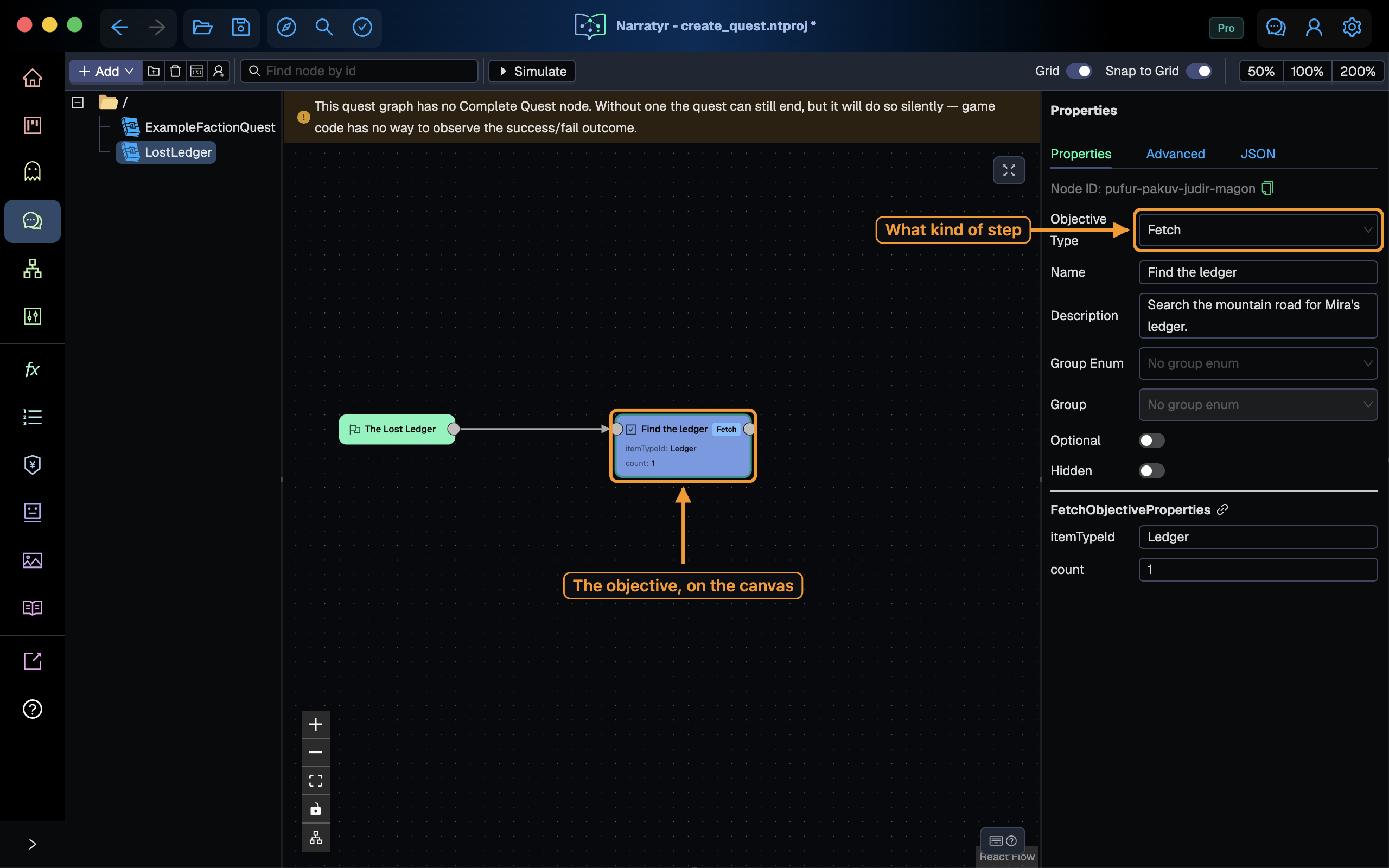Switch to the Advanced tab
Screen dimensions: 1389x868
point(1175,154)
